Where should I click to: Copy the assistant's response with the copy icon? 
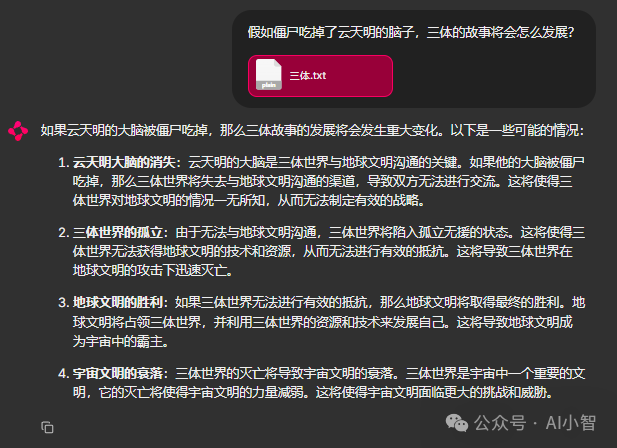pyautogui.click(x=47, y=427)
